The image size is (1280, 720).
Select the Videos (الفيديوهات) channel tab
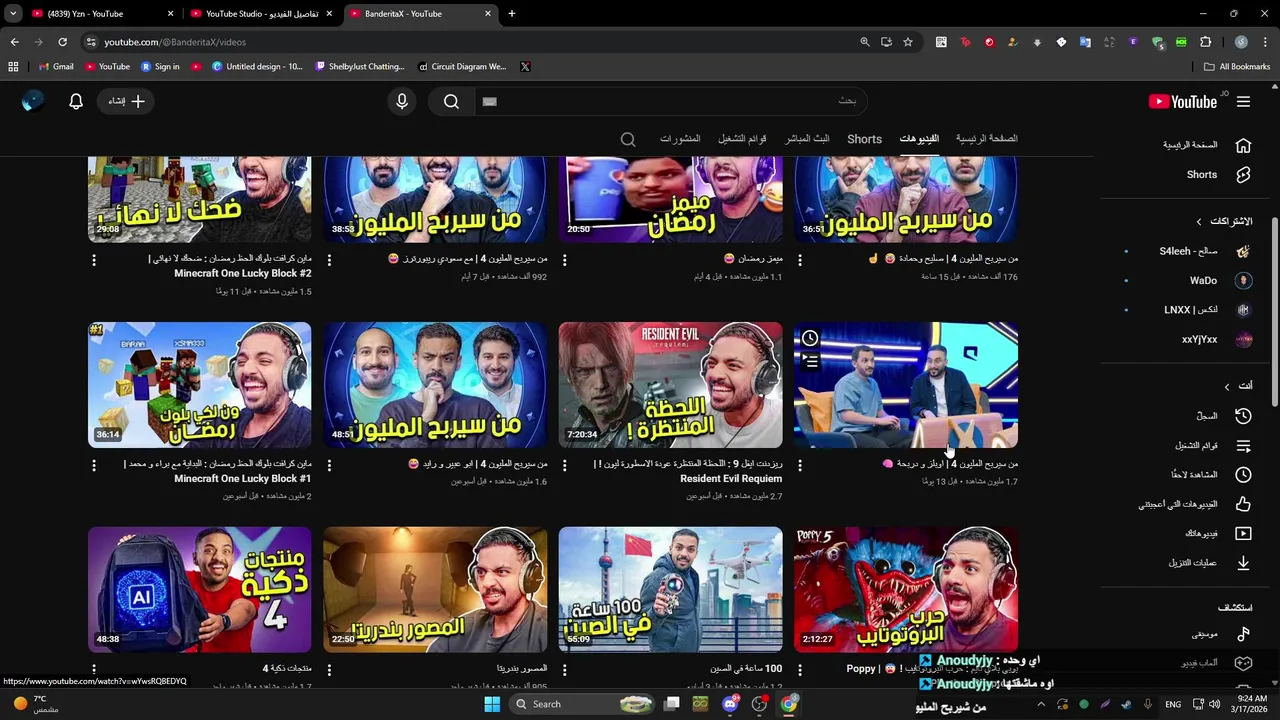tap(919, 139)
